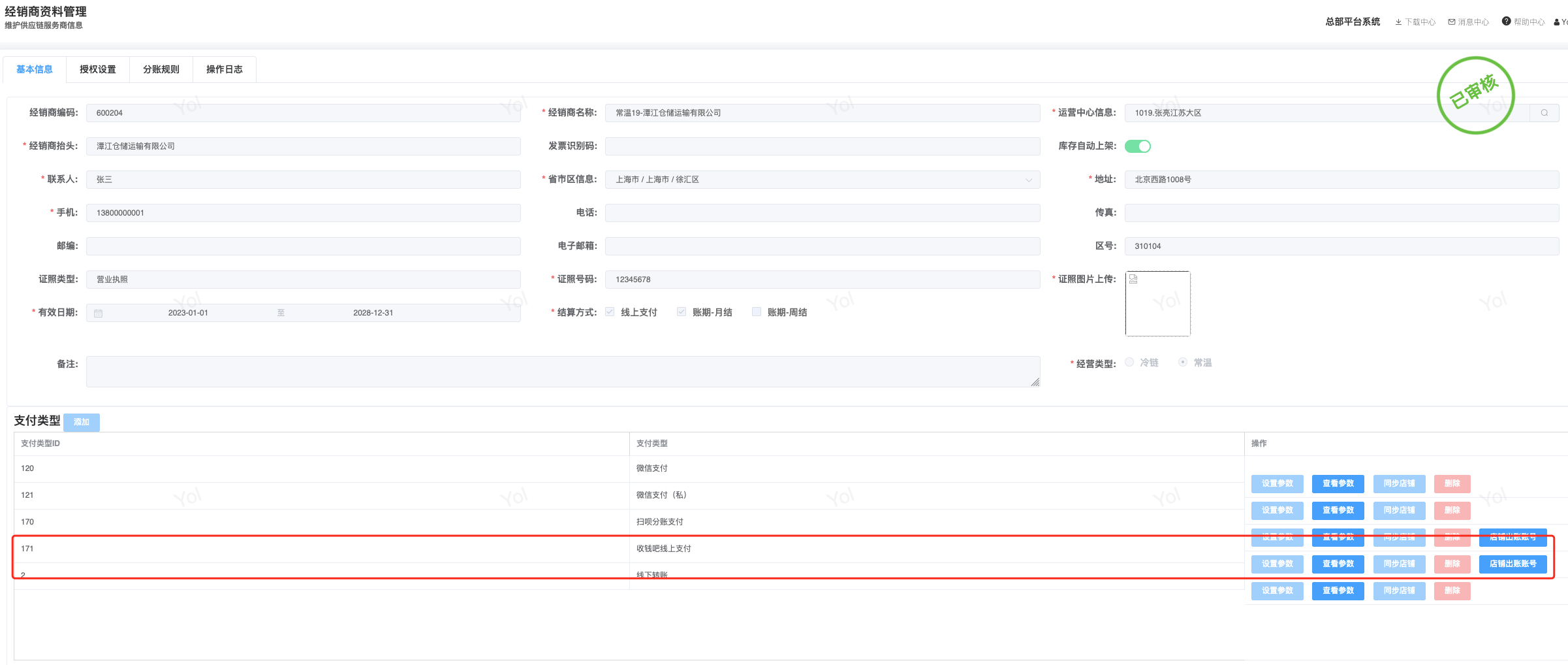The image size is (1568, 665).
Task: Select the 冷链 radio button
Action: coord(1129,363)
